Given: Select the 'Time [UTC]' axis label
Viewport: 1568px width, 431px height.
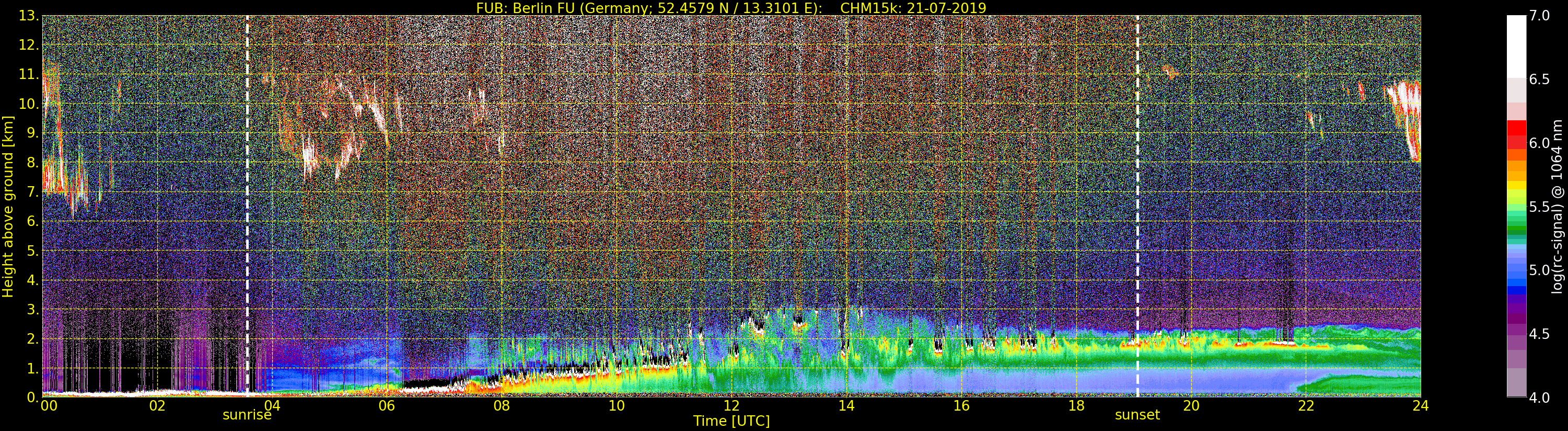Looking at the screenshot, I should tap(731, 421).
